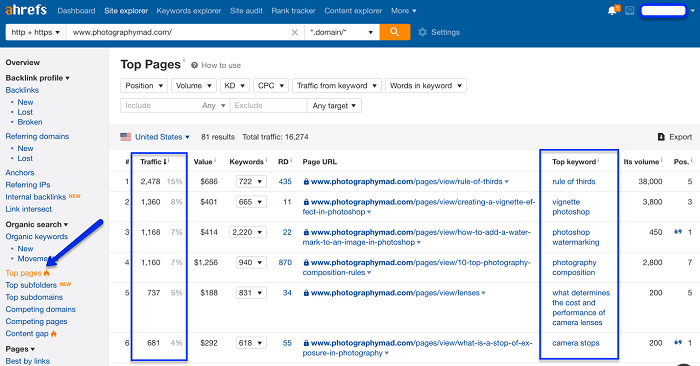700x366 pixels.
Task: Open the *.domain/* mode dropdown
Action: click(x=342, y=32)
